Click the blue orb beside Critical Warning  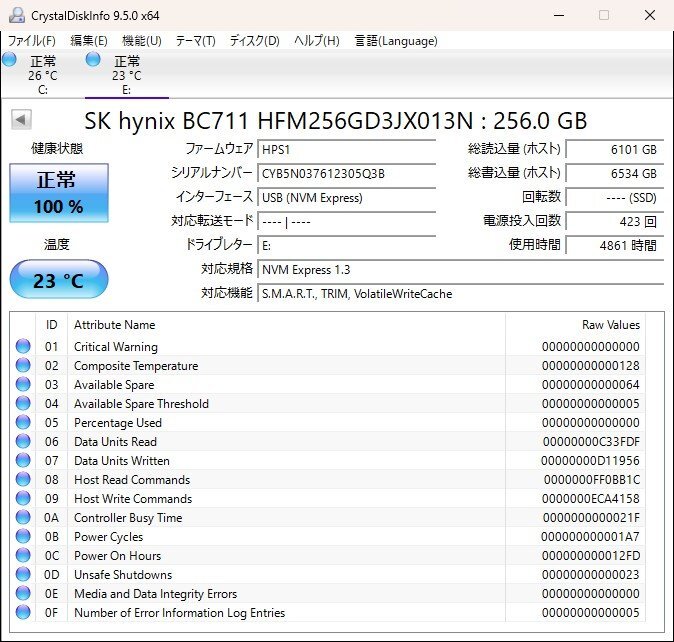(23, 347)
